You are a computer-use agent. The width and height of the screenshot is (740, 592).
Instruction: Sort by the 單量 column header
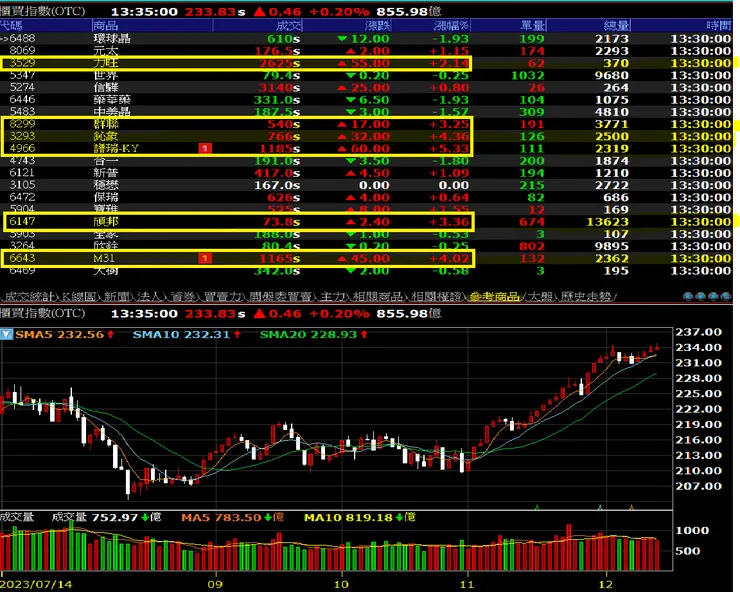pos(509,25)
